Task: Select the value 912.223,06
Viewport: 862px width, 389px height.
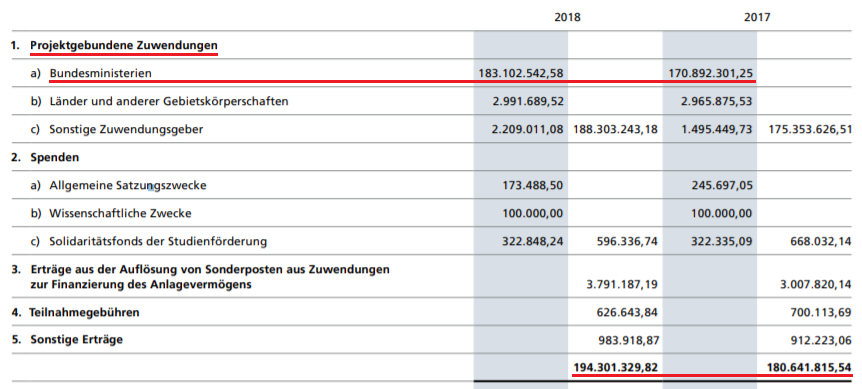Action: click(x=821, y=340)
